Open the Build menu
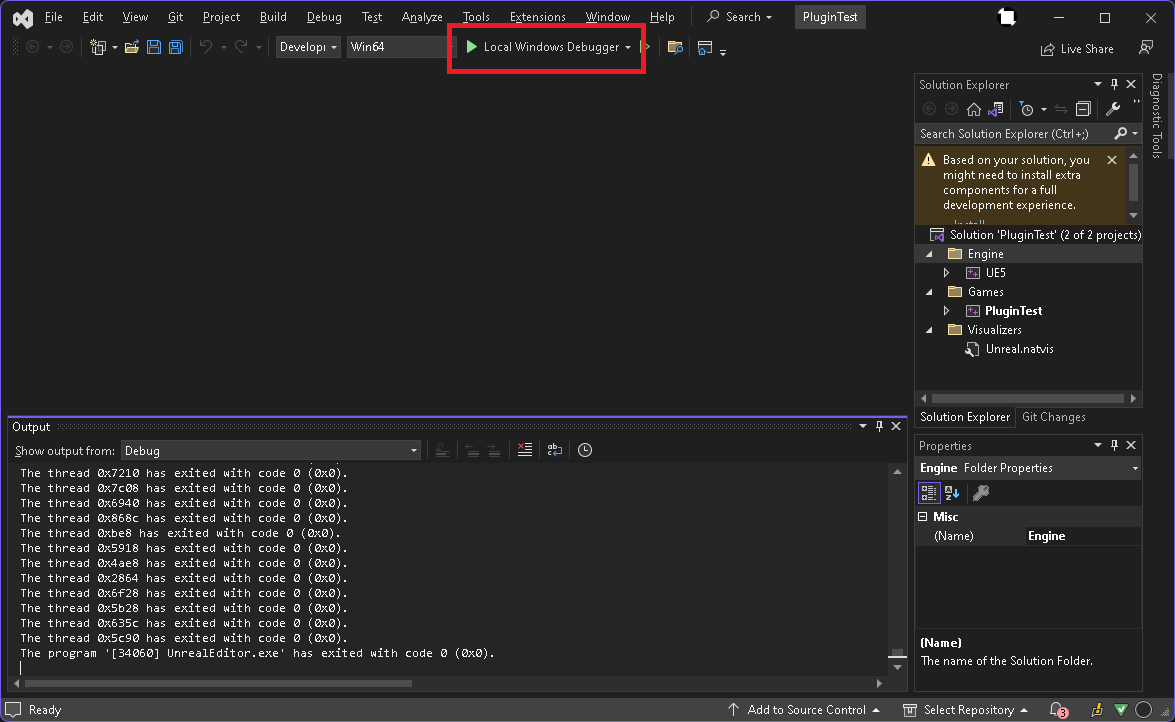 [x=273, y=16]
